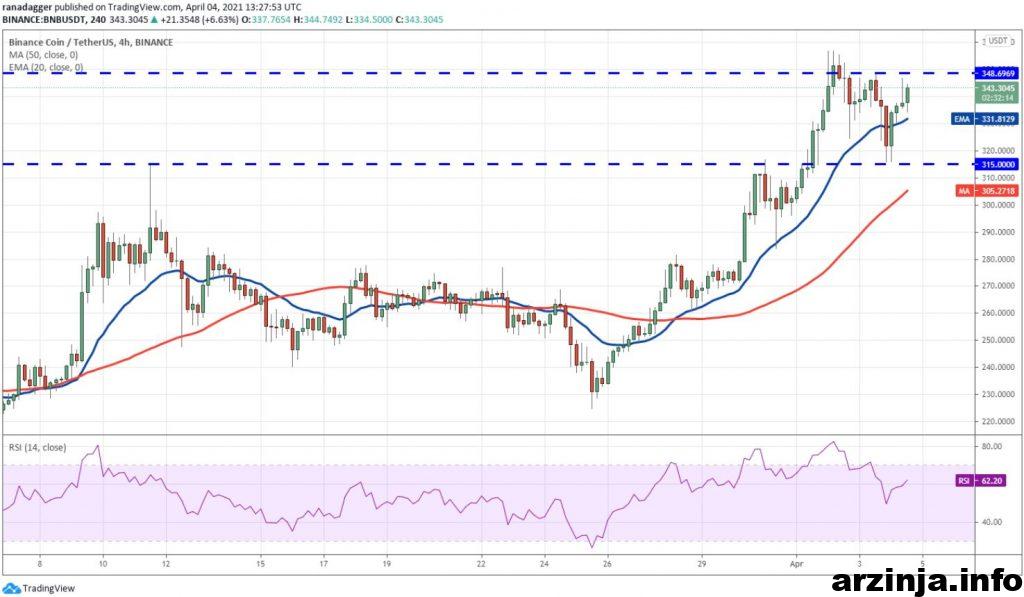This screenshot has height=597, width=1024.
Task: Click the O:337.7654 open value in header
Action: (266, 20)
